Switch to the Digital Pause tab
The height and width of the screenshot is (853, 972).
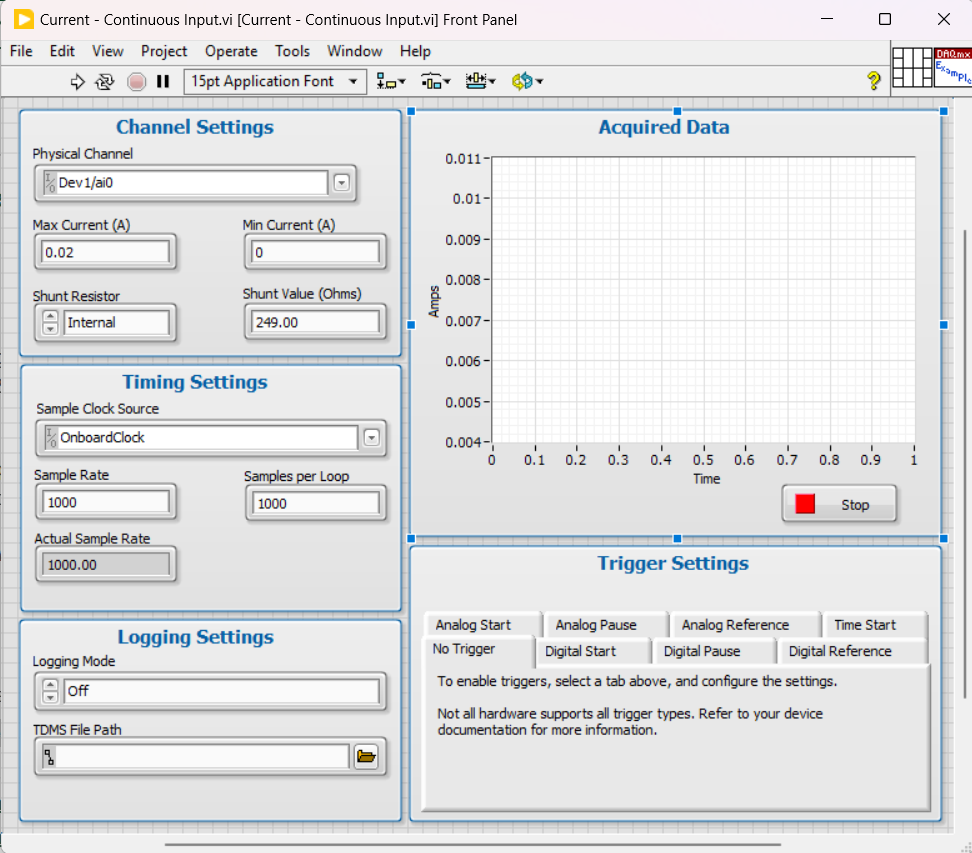[x=714, y=652]
